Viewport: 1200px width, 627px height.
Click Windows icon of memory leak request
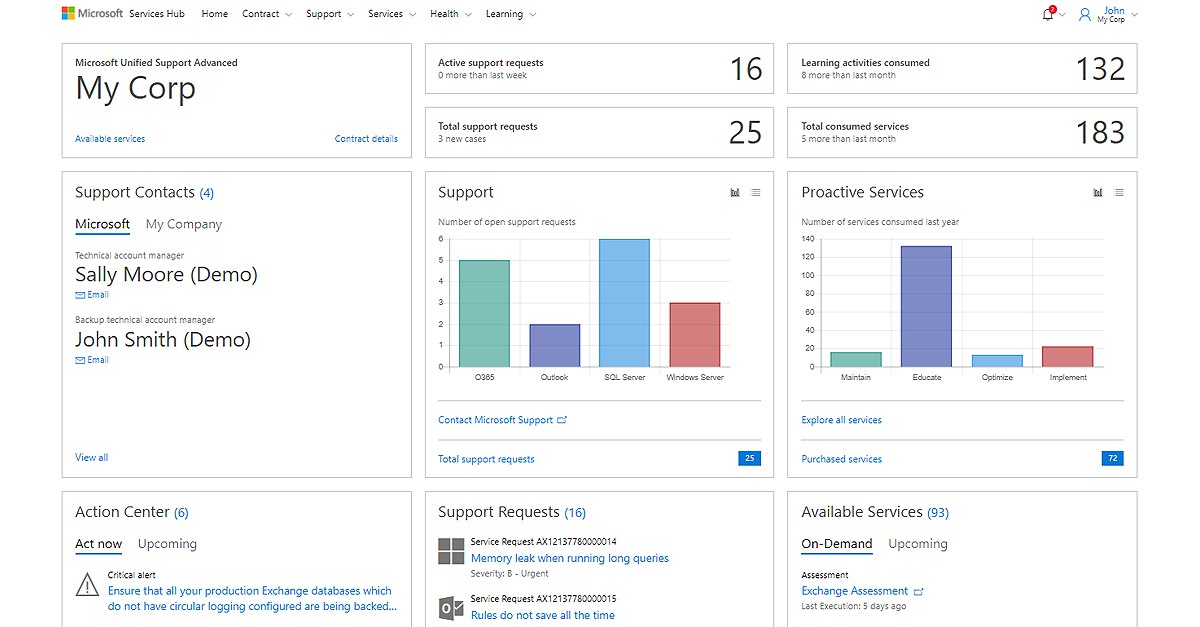coord(451,551)
